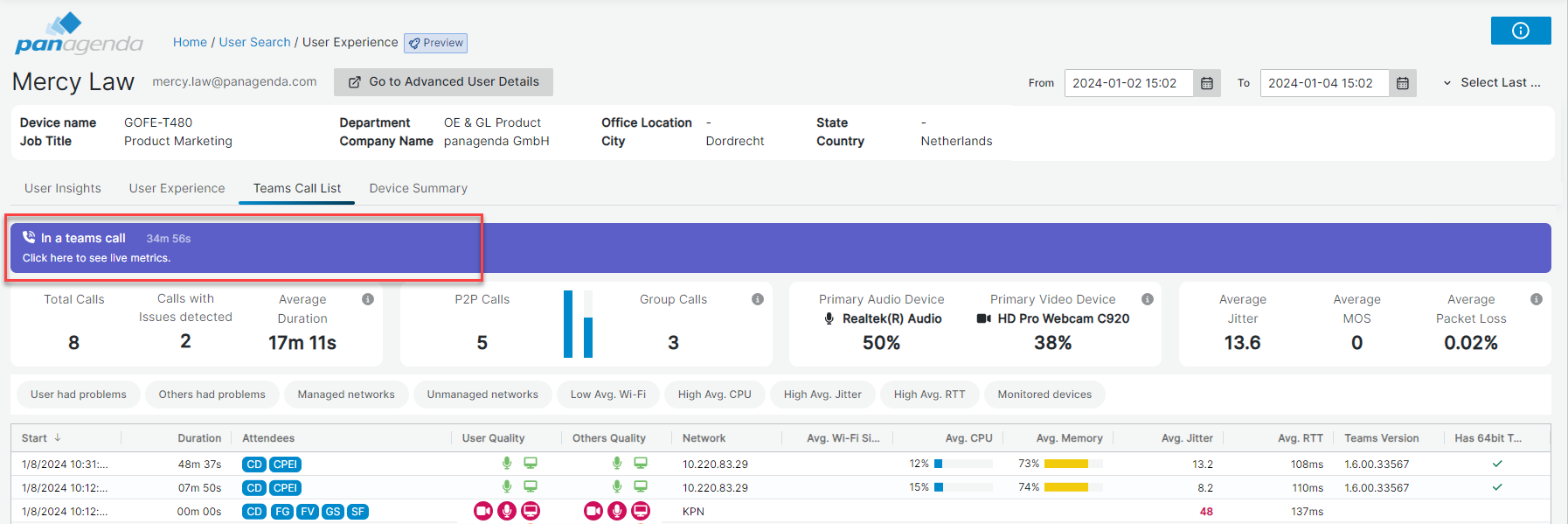1568x524 pixels.
Task: Toggle the Others had problems filter
Action: 212,395
